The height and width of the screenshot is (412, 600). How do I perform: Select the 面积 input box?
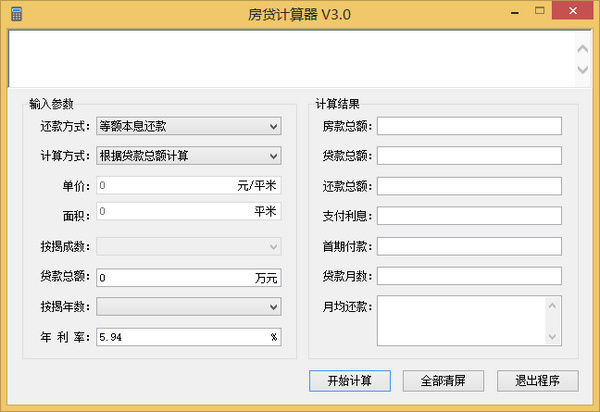coord(189,211)
